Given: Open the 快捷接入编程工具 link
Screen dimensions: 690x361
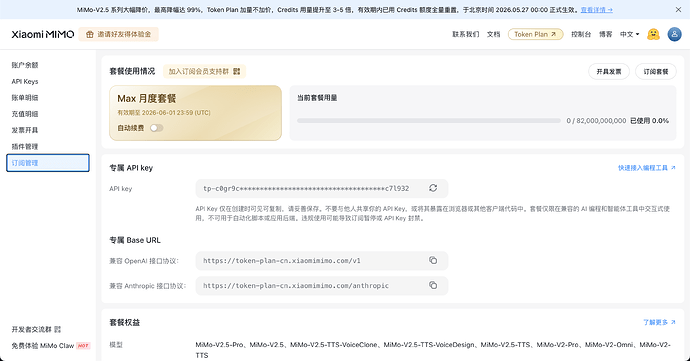Looking at the screenshot, I should 646,168.
